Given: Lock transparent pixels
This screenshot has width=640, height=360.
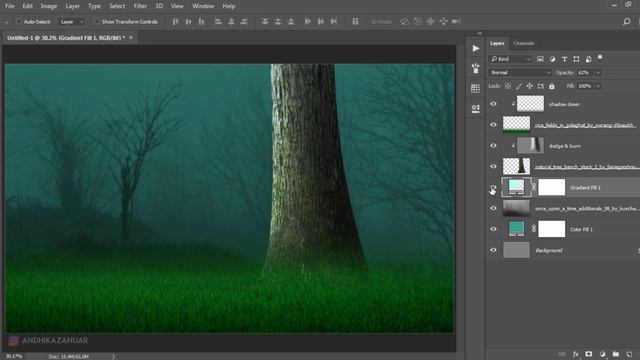Looking at the screenshot, I should coord(508,86).
